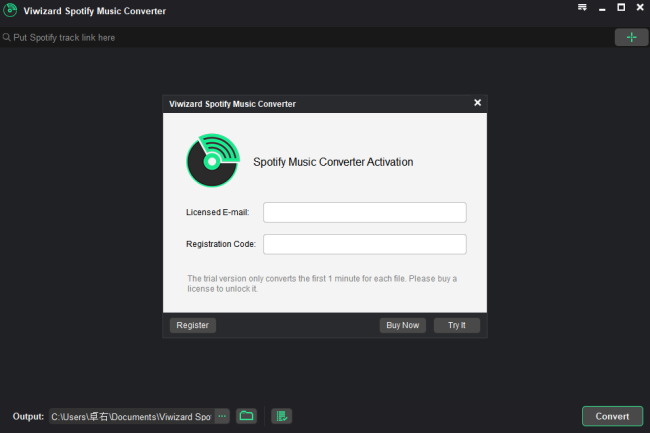Click the green plus add-track button
This screenshot has height=433, width=650.
631,37
